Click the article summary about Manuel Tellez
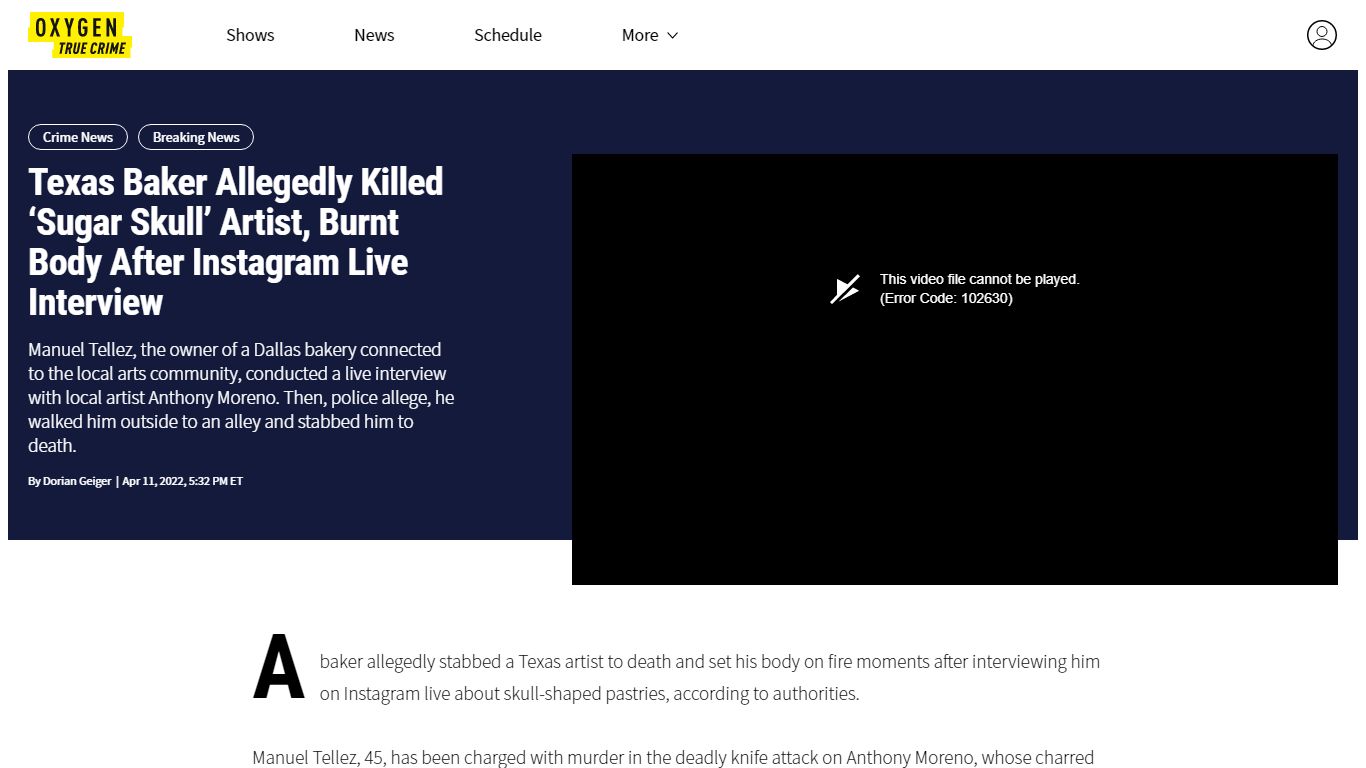Screen dimensions: 1366x768 241,397
